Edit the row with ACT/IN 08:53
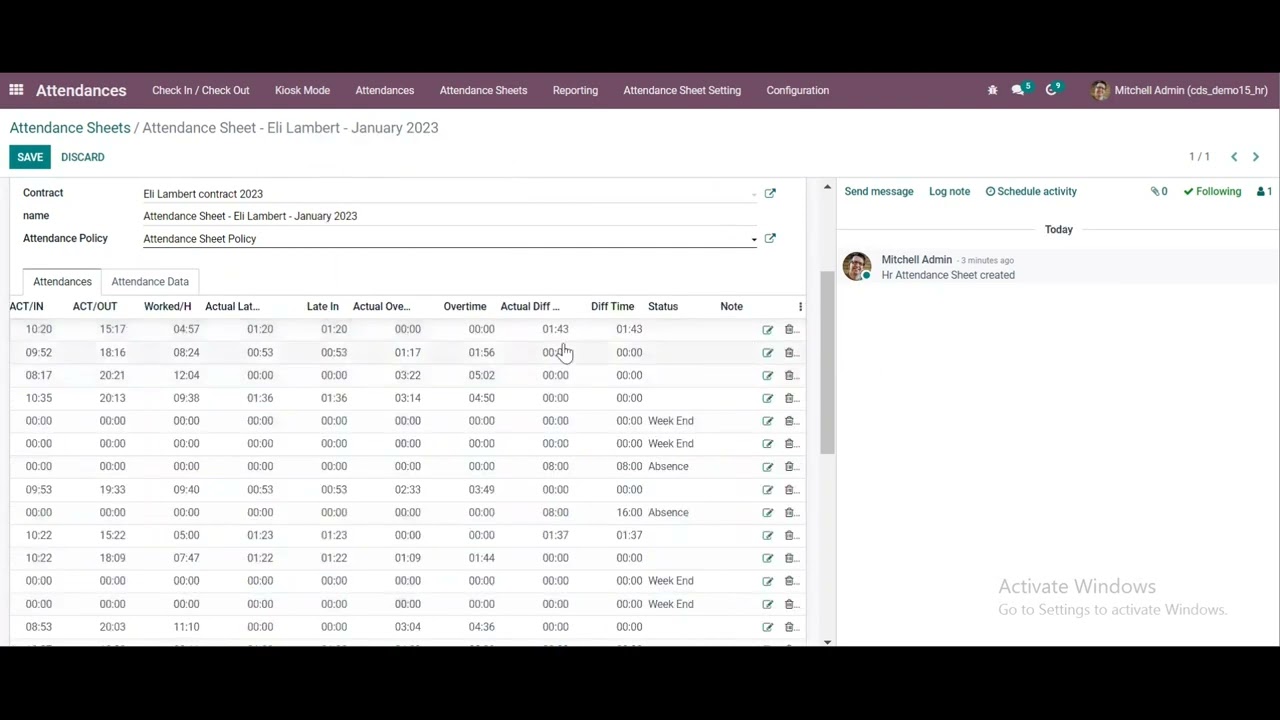 (x=768, y=627)
